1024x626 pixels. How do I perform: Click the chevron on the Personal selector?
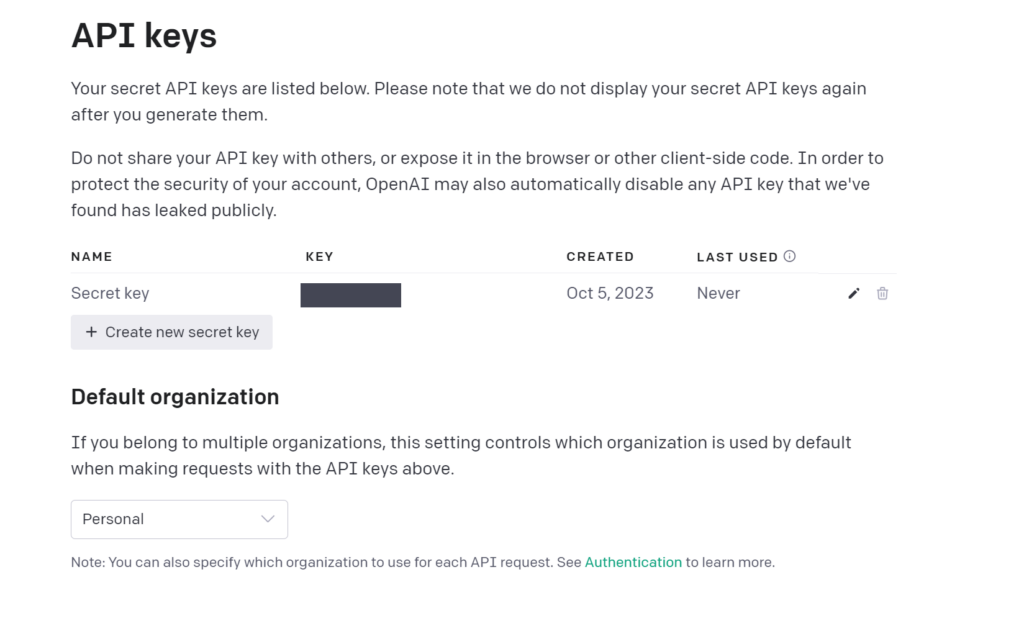pos(268,519)
